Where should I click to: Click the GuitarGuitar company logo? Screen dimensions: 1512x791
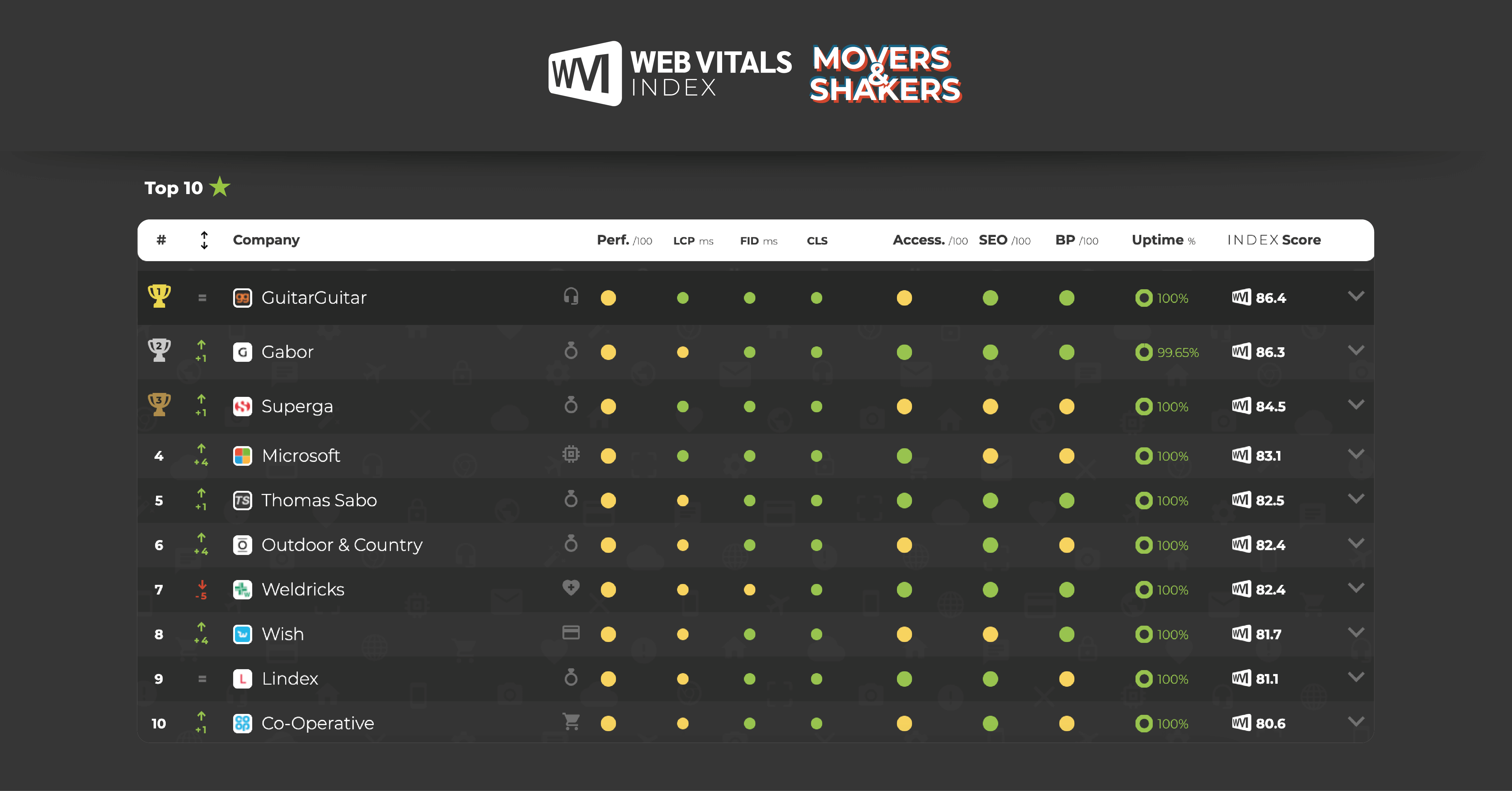[x=243, y=298]
